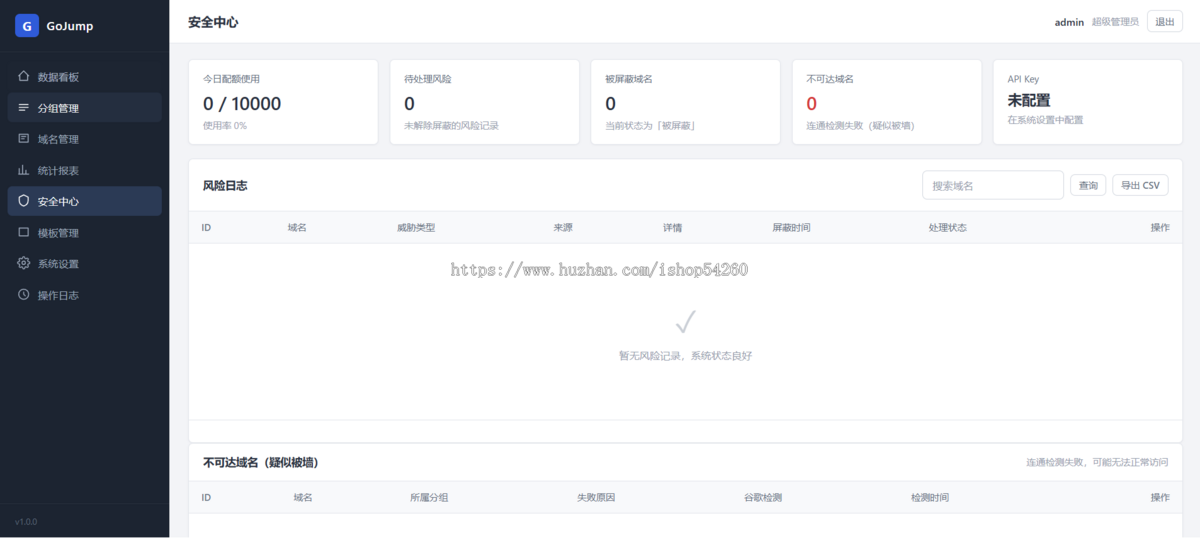Go to 域名管理 menu item
1200x538 pixels.
click(x=84, y=139)
